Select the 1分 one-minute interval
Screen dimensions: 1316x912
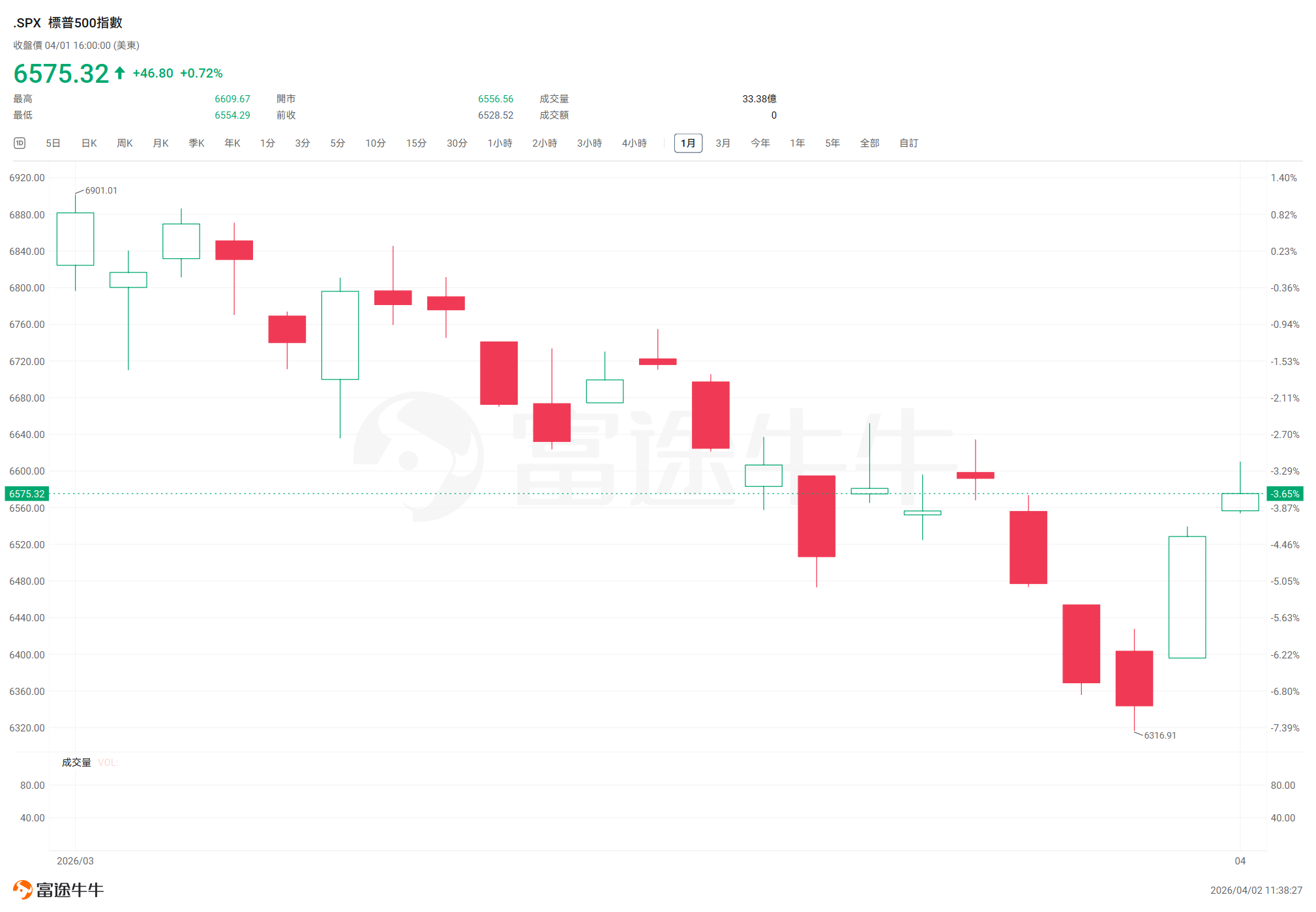coord(267,143)
